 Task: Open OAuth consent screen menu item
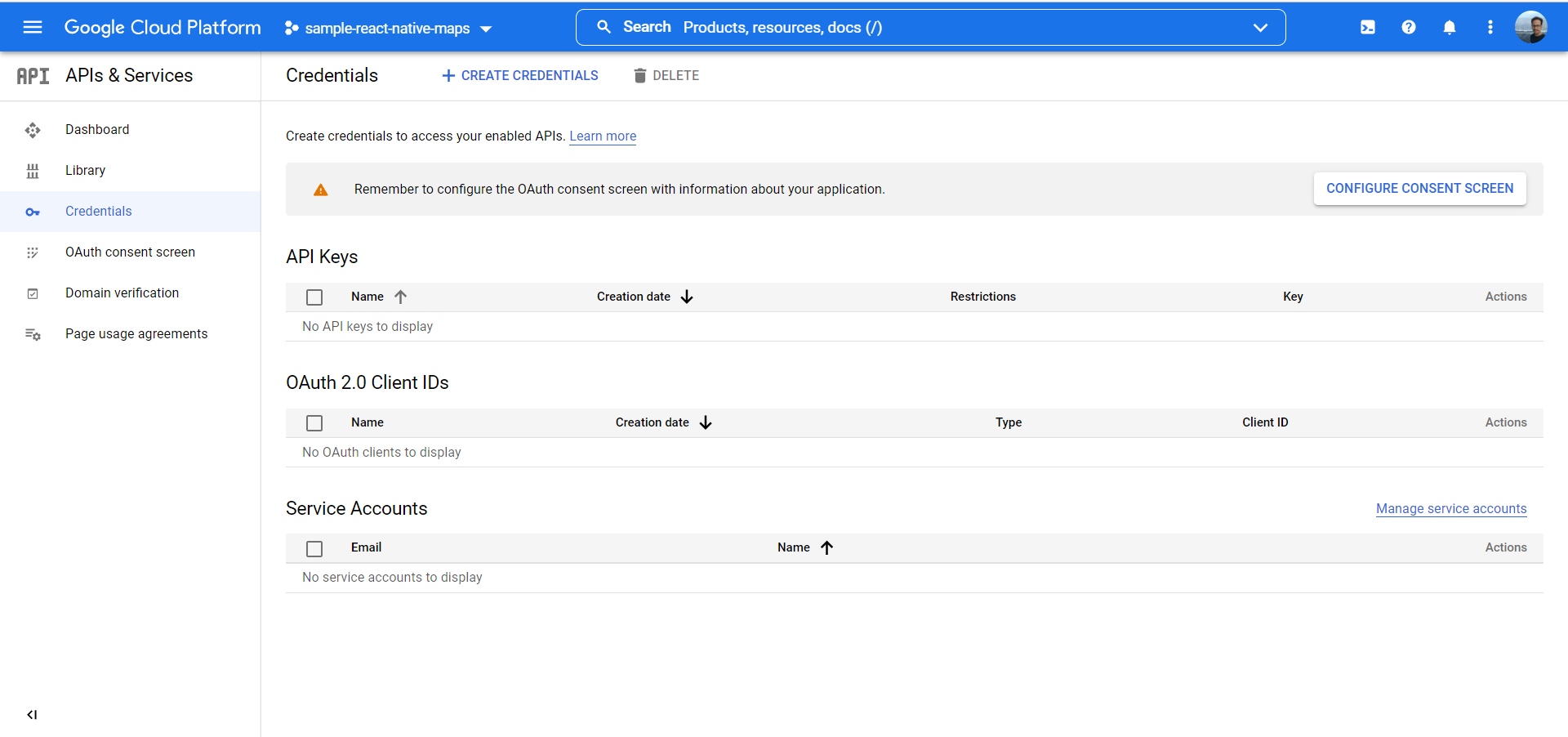pyautogui.click(x=131, y=252)
